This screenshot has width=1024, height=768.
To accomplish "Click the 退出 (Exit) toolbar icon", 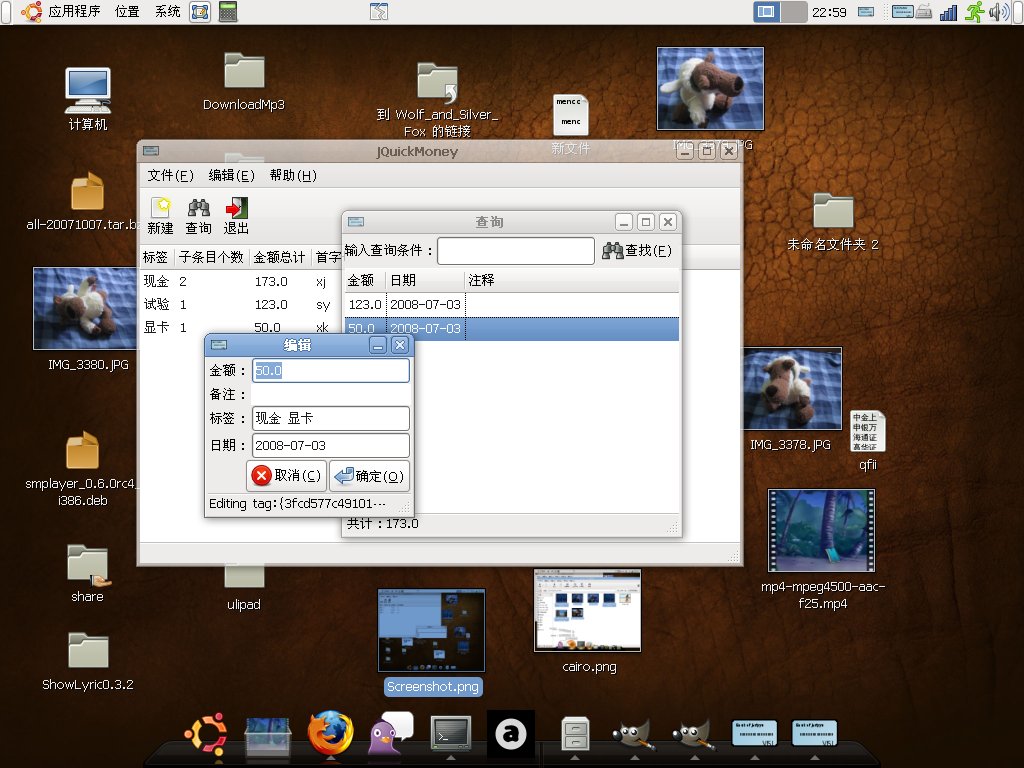I will 236,216.
